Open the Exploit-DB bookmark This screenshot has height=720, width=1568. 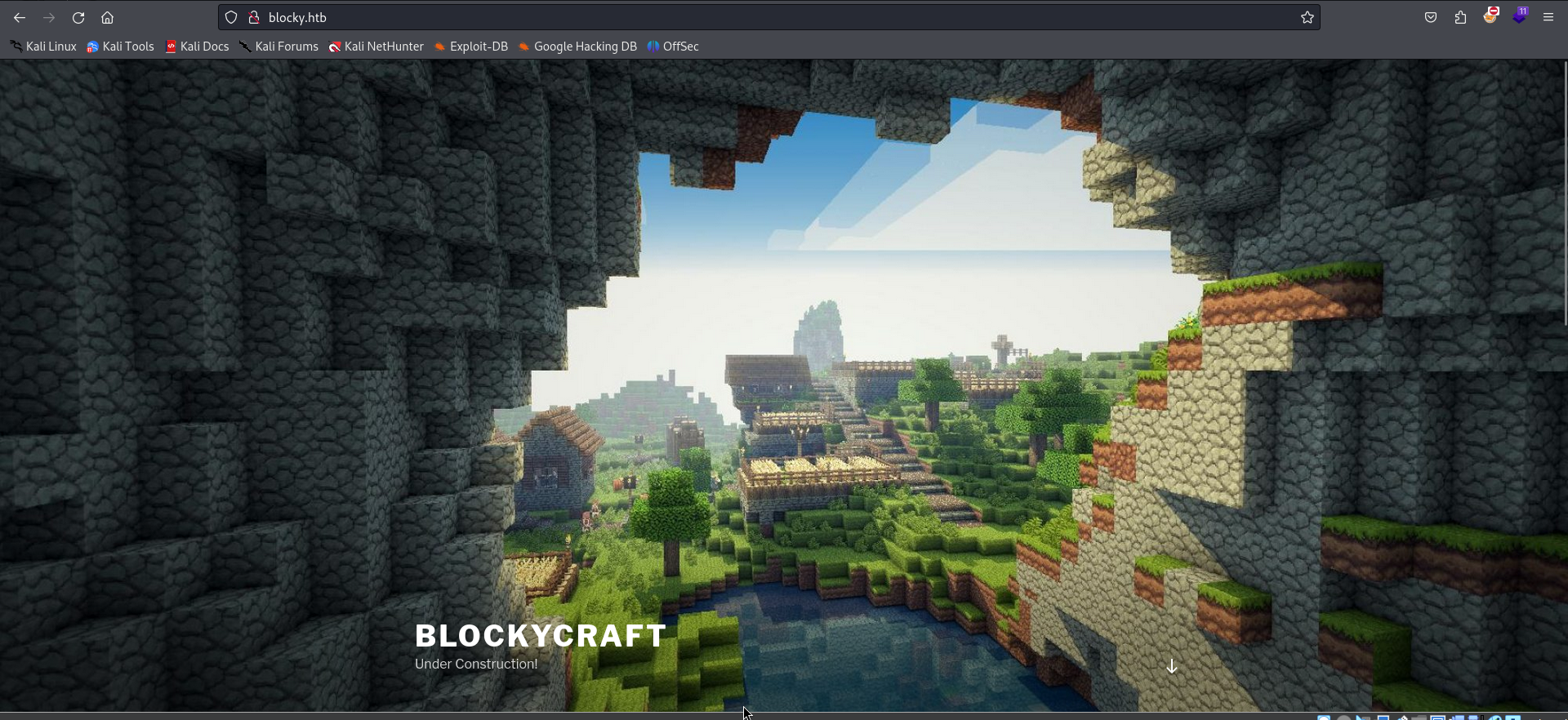tap(471, 47)
